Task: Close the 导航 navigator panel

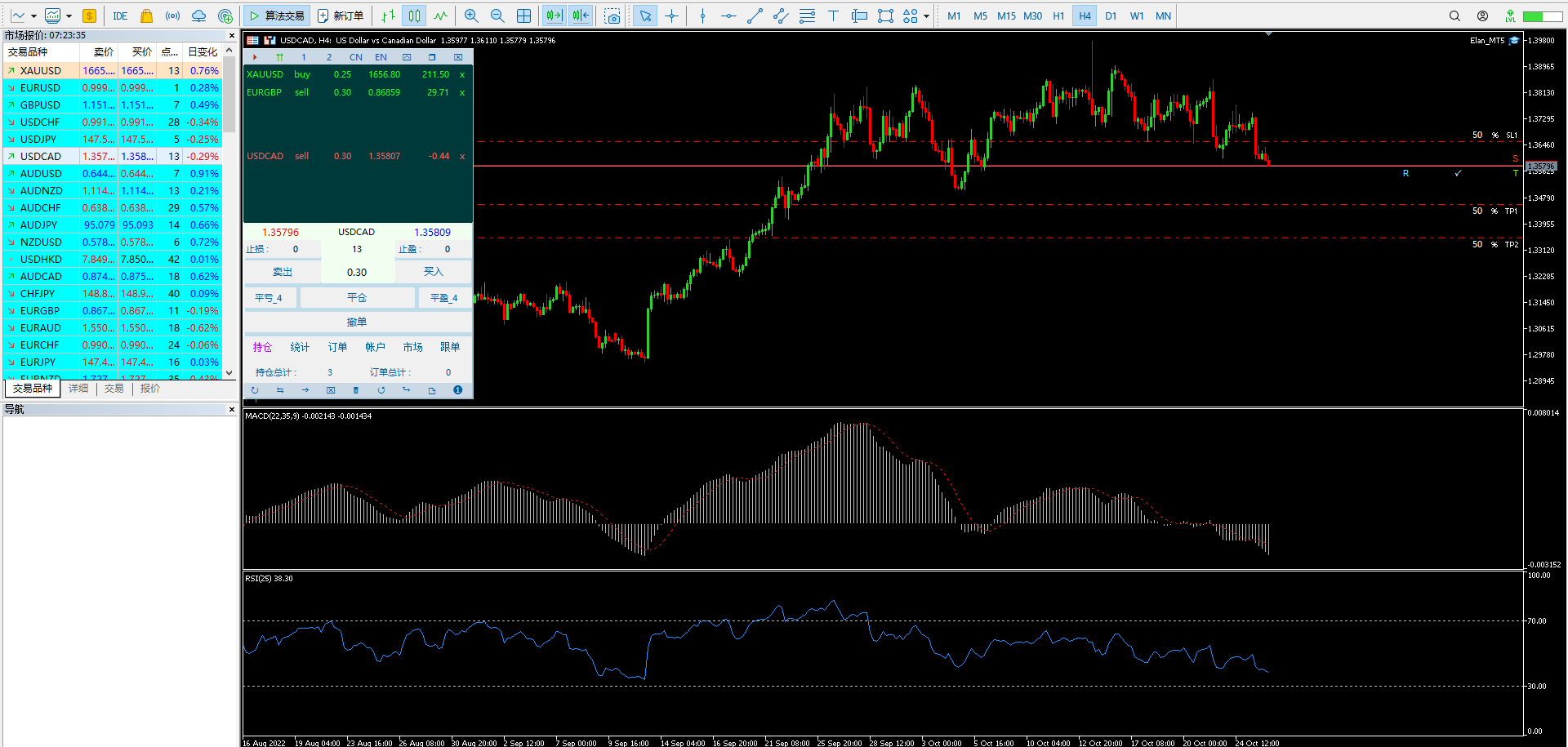Action: click(x=232, y=409)
